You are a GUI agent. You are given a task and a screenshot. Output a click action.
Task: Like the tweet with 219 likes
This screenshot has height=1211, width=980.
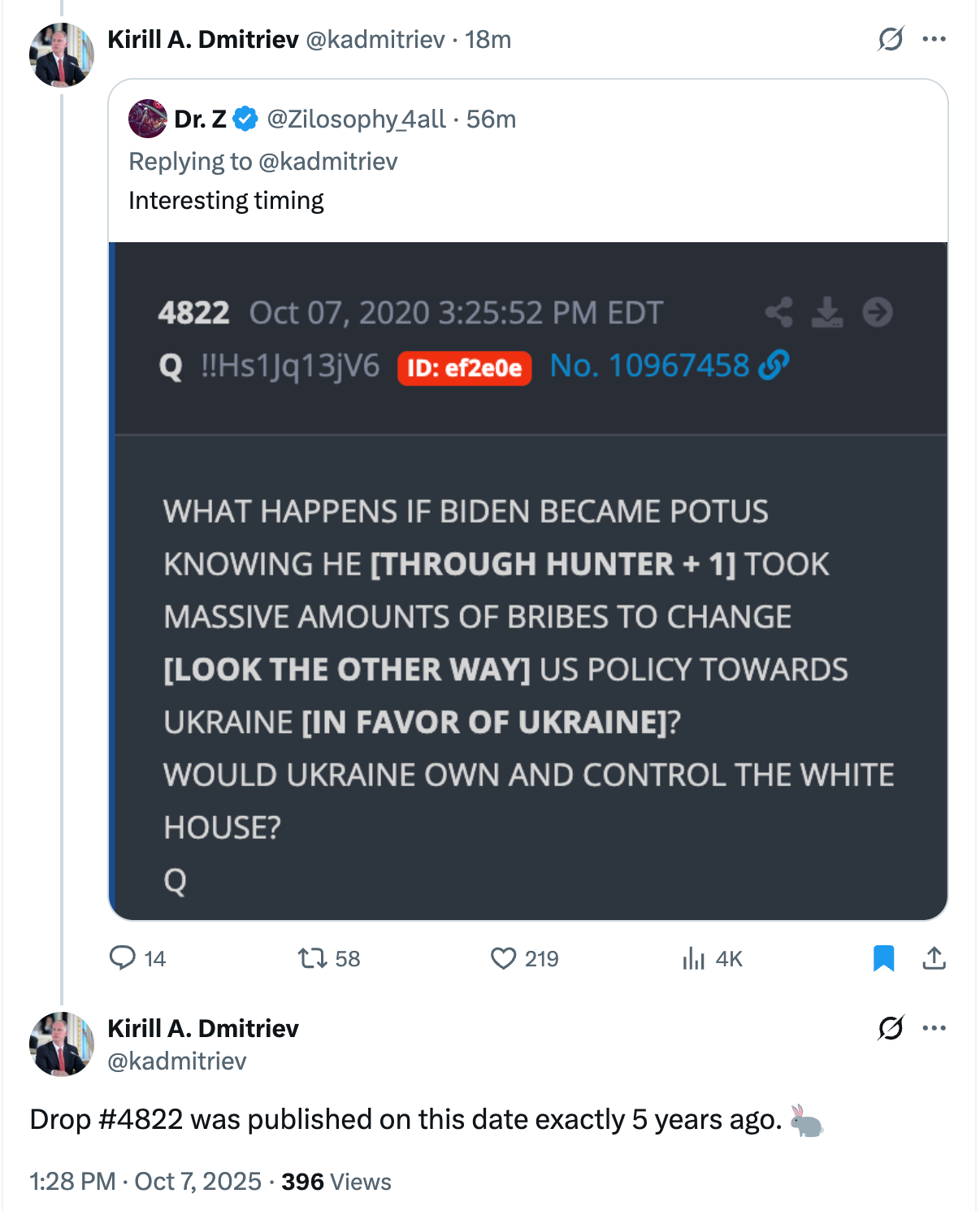[x=504, y=958]
